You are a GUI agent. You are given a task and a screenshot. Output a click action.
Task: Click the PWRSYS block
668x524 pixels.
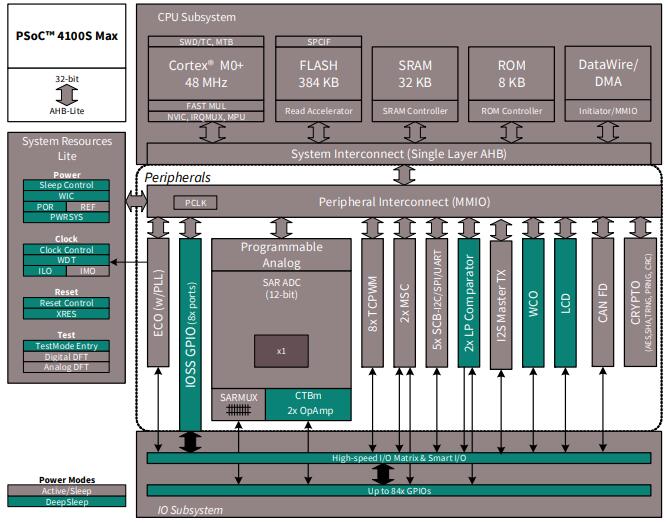66,217
